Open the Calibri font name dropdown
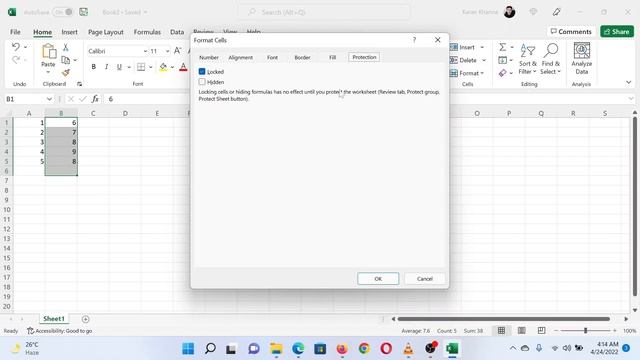The width and height of the screenshot is (640, 360). 145,51
